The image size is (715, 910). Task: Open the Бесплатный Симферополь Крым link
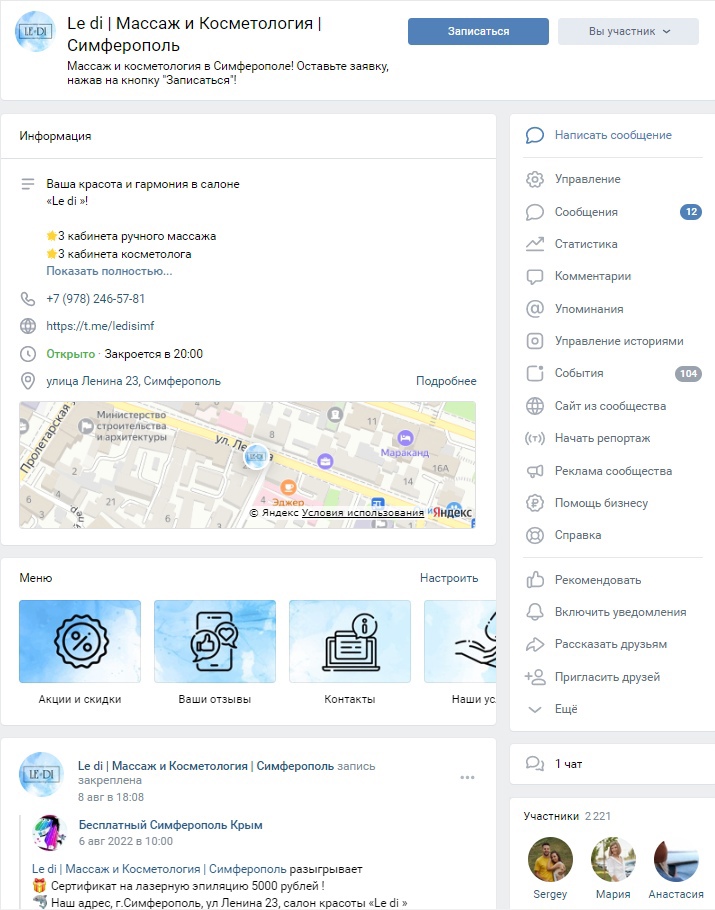(171, 825)
